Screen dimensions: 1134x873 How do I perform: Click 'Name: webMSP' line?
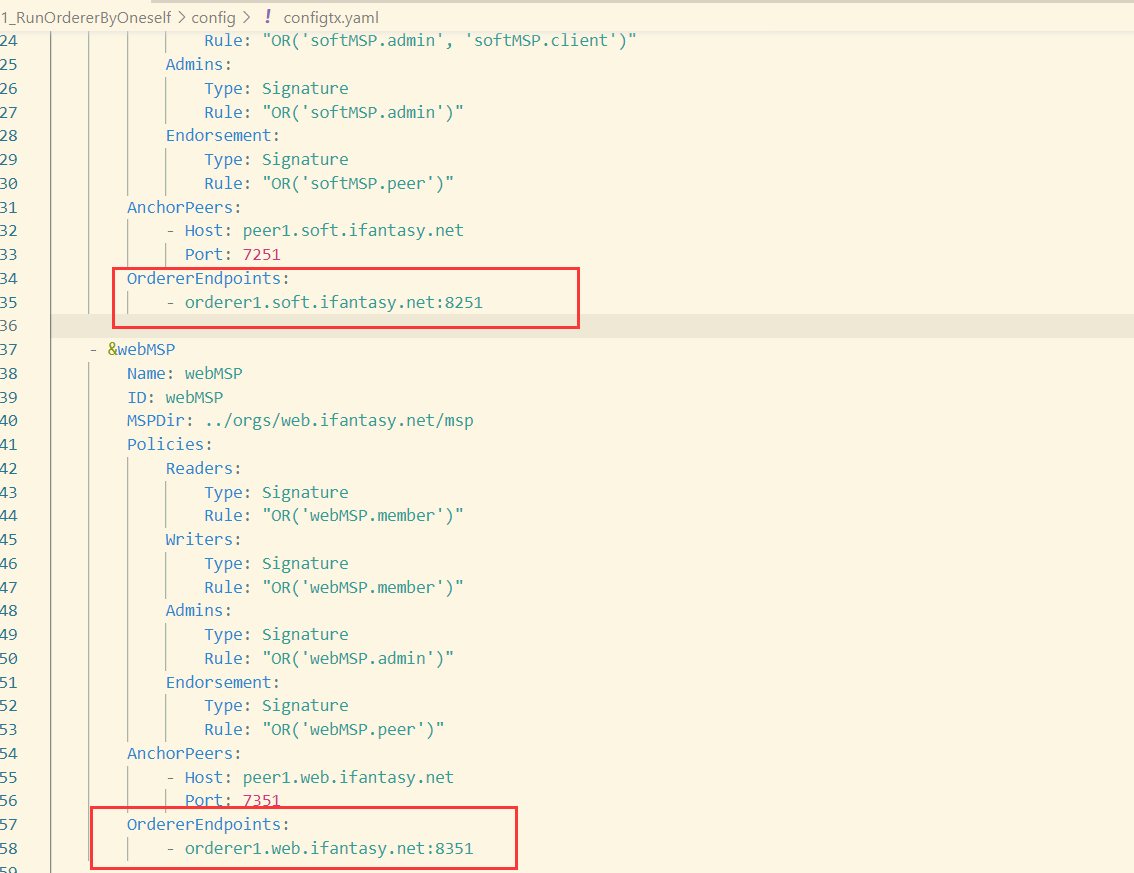point(184,373)
